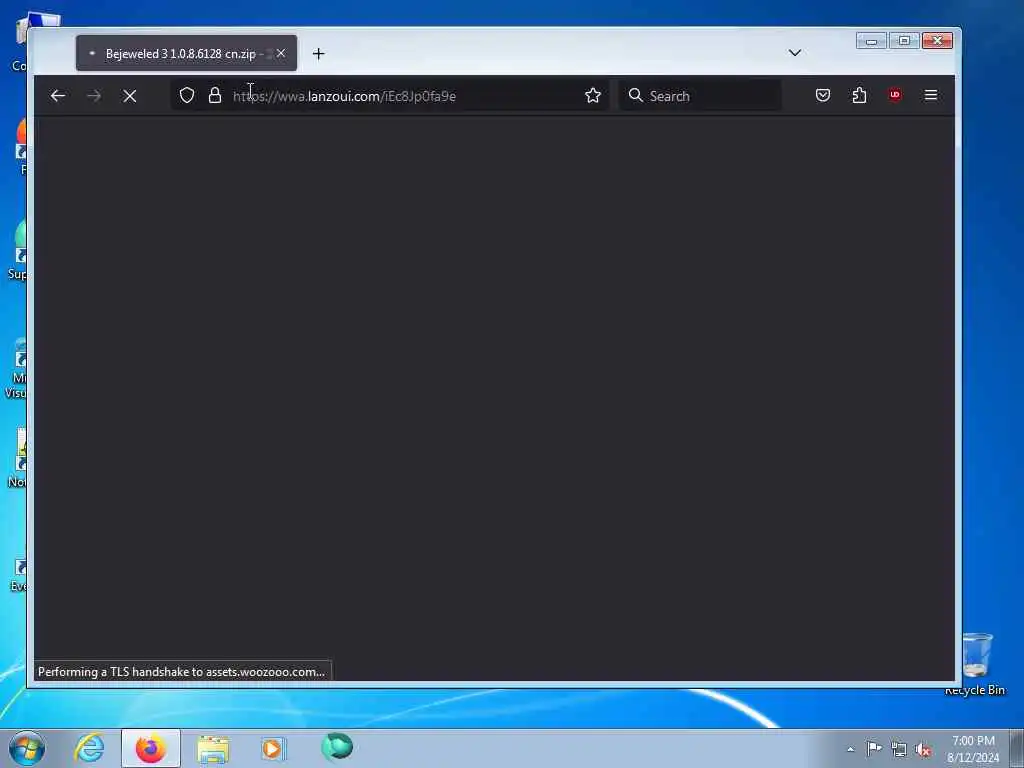Screen dimensions: 1024x768
Task: Open a new tab with the plus button
Action: 318,54
